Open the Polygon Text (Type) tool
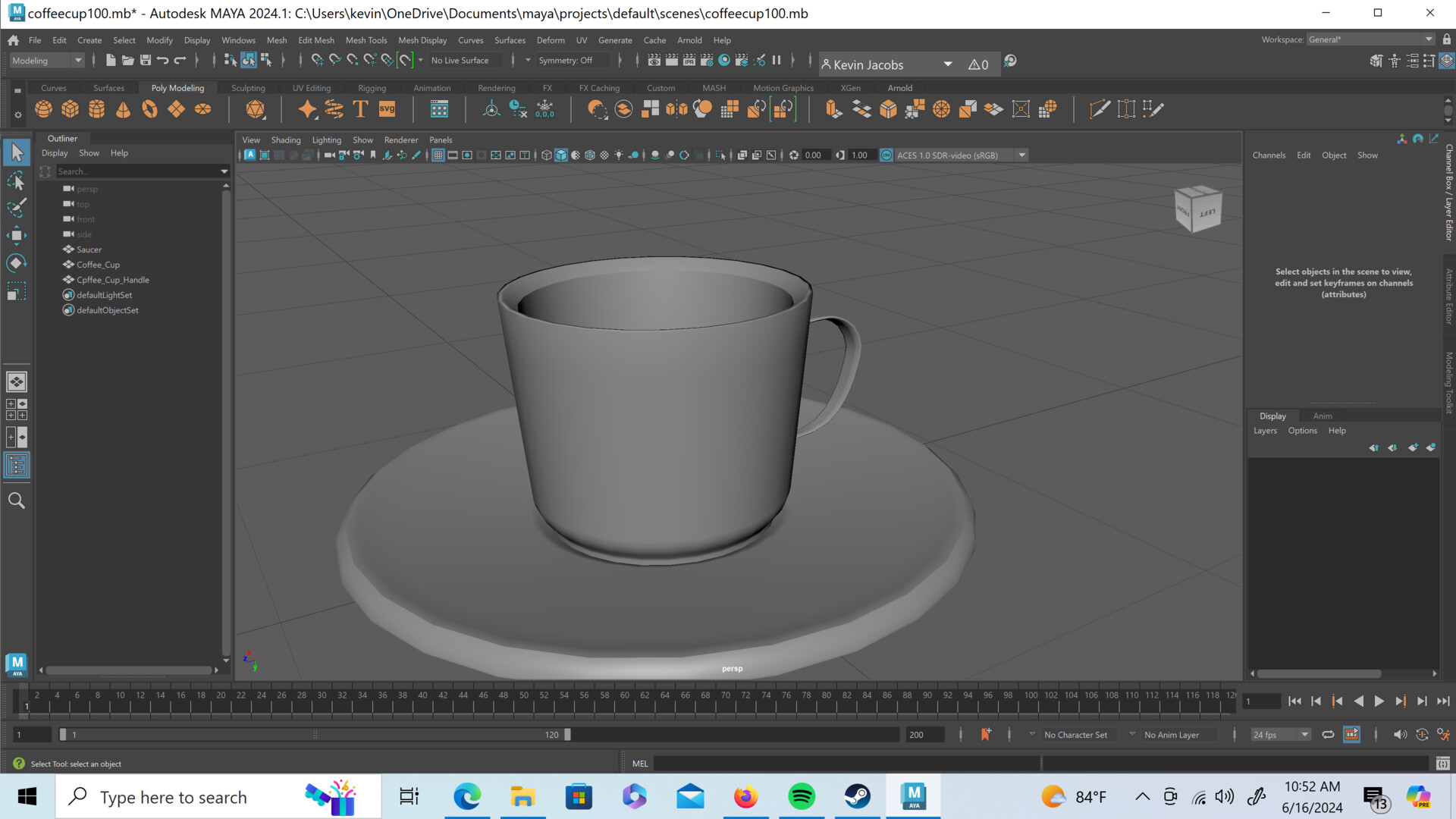 [x=359, y=108]
